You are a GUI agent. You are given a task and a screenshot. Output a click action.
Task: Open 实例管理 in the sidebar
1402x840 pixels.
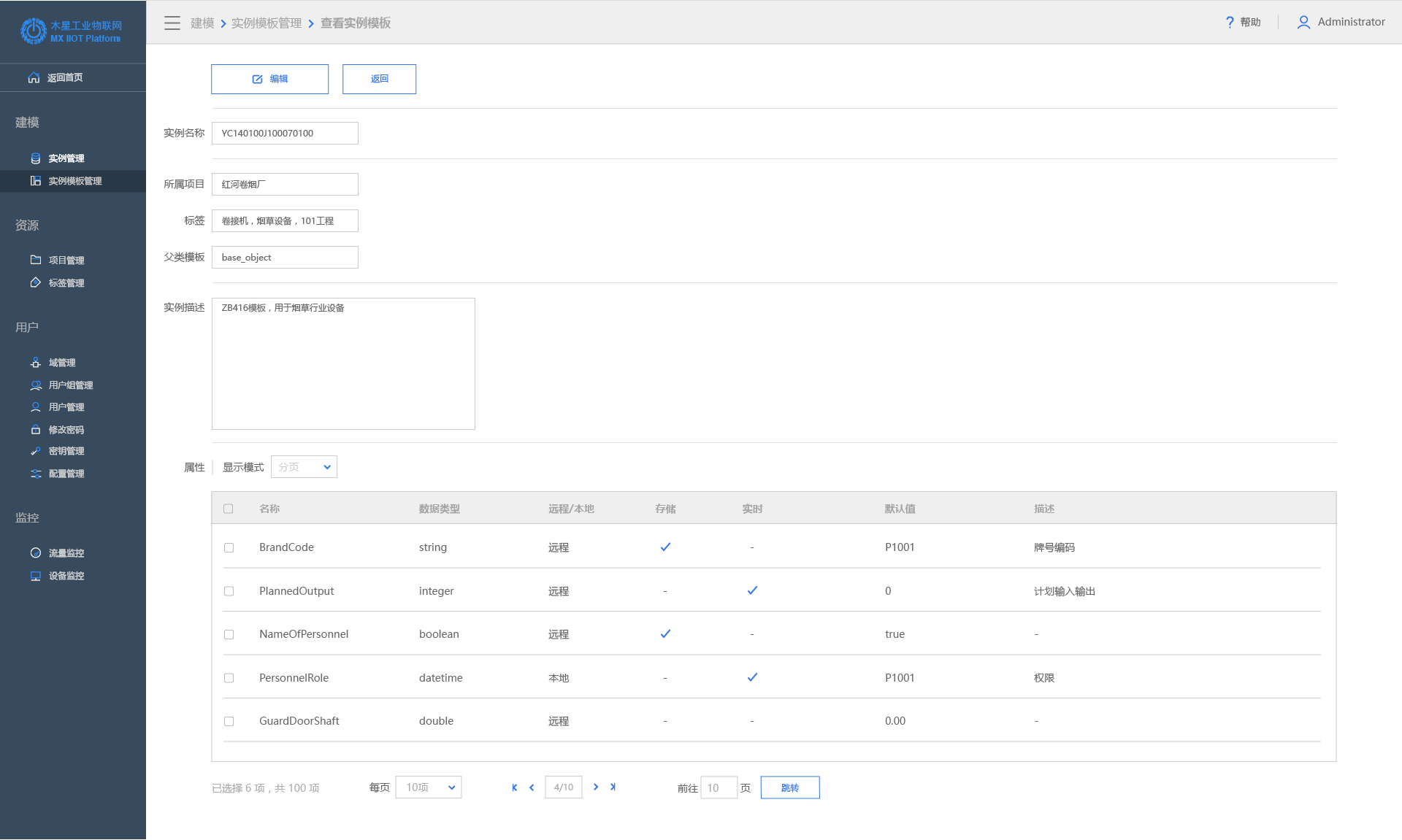coord(66,158)
